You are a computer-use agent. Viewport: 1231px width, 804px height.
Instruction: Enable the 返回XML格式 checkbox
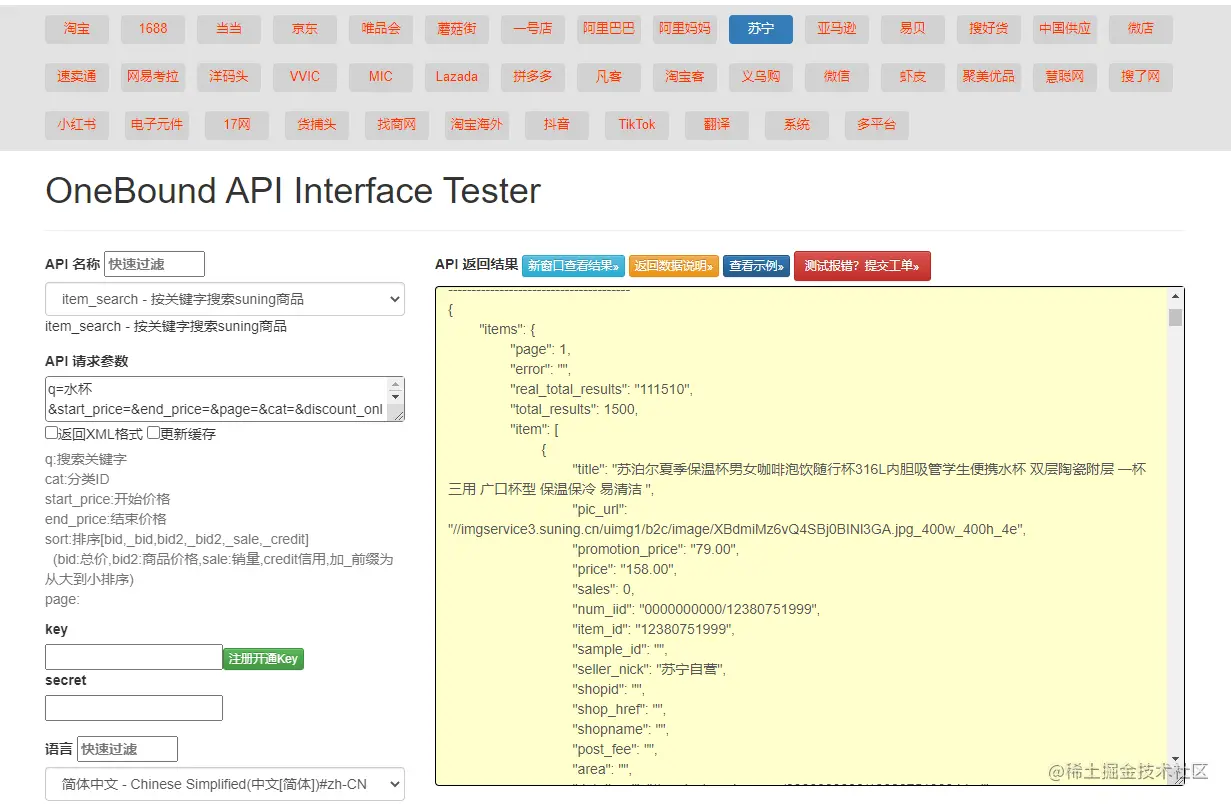[x=51, y=433]
